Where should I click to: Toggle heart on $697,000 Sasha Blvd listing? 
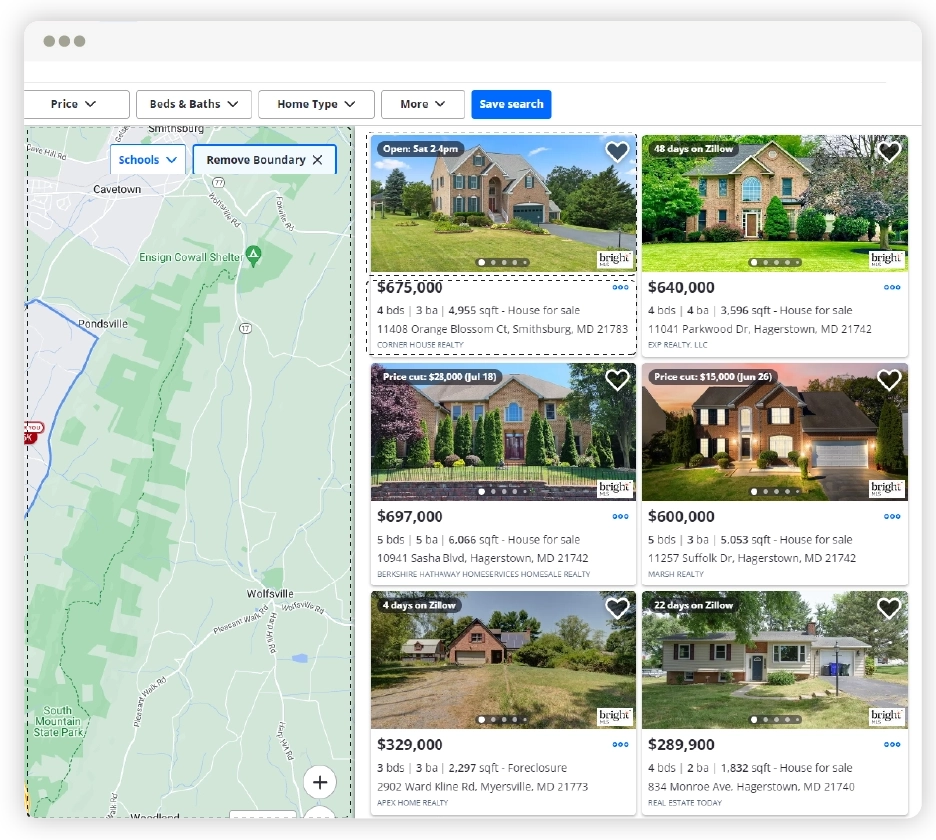coord(617,380)
